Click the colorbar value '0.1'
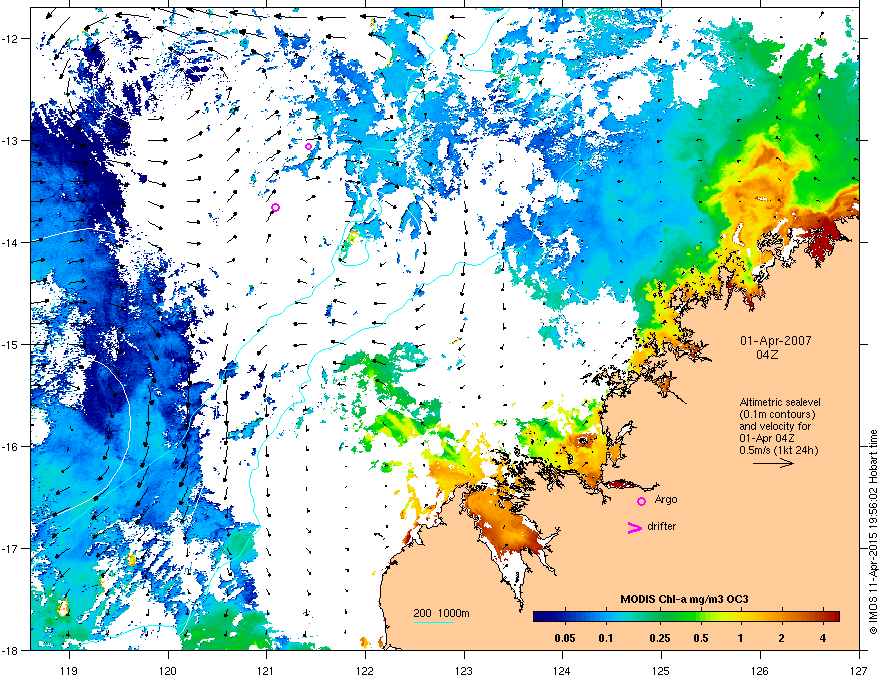The image size is (880, 680). click(x=606, y=638)
